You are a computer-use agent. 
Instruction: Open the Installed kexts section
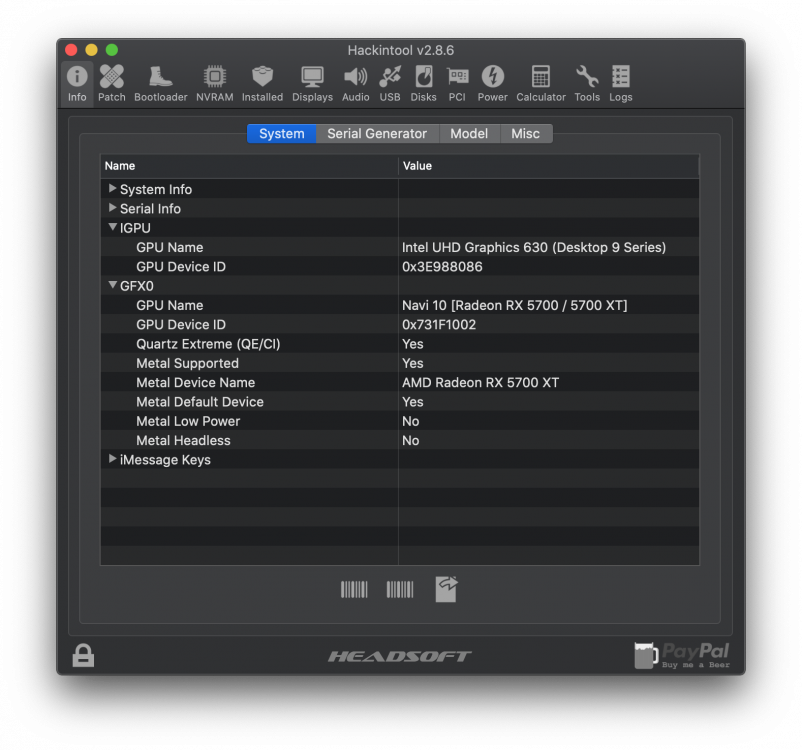coord(262,84)
